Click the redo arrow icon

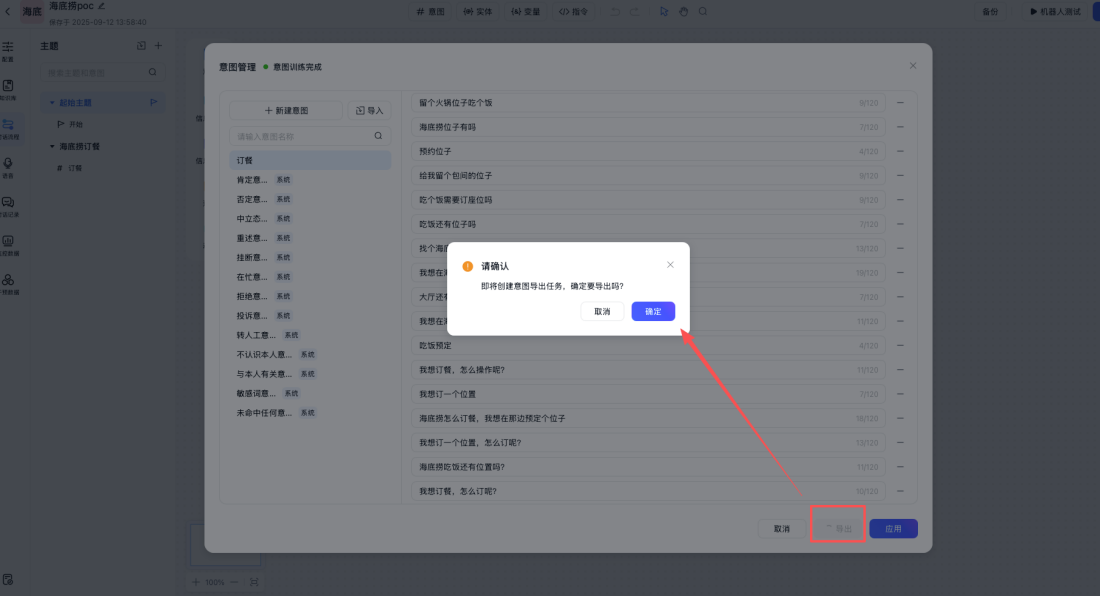[633, 11]
